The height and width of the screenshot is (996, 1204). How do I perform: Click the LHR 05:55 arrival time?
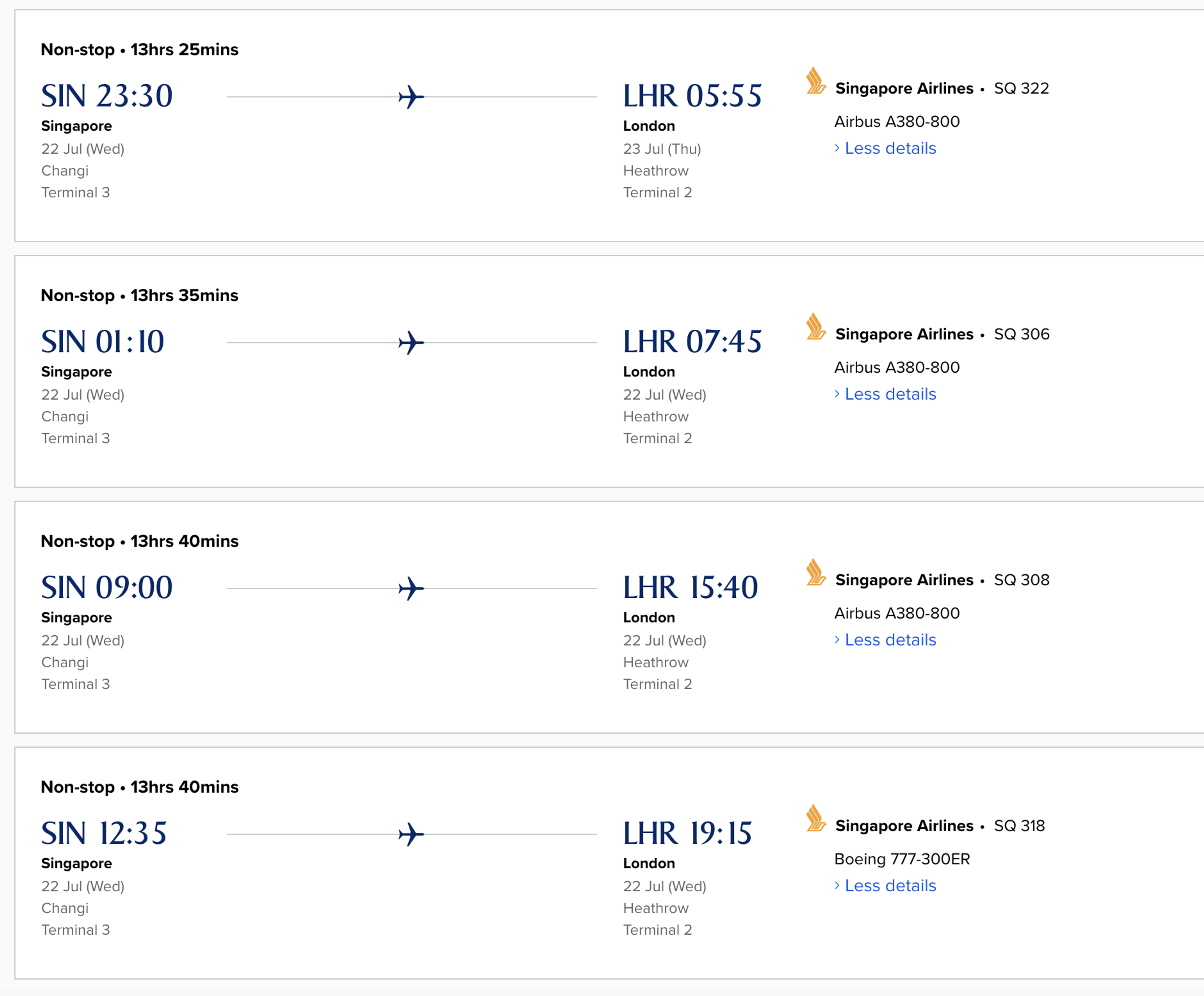point(692,96)
